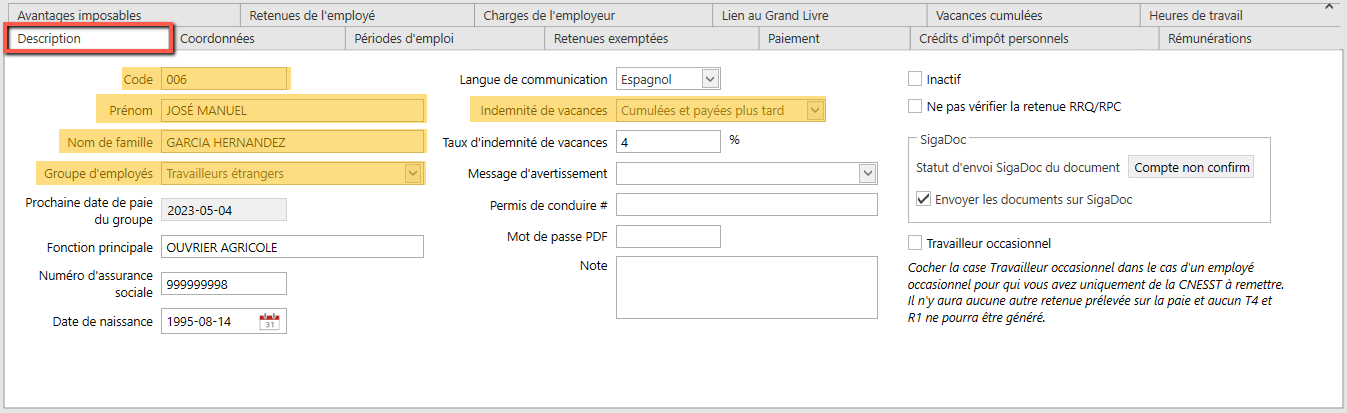This screenshot has height=413, width=1347.
Task: Tick the Travailleur occasionnel checkbox
Action: [x=914, y=243]
